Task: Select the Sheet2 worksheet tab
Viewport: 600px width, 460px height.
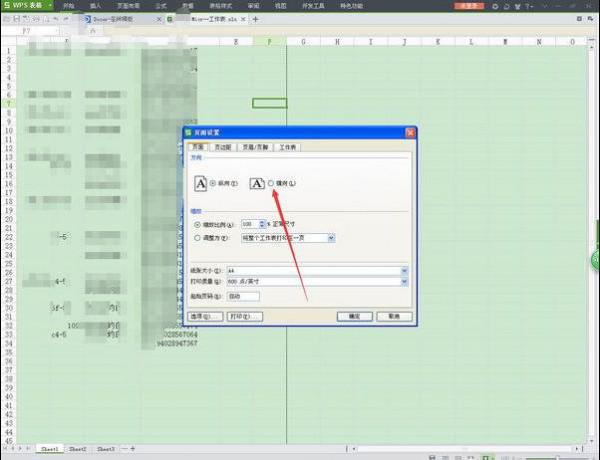Action: pyautogui.click(x=77, y=449)
